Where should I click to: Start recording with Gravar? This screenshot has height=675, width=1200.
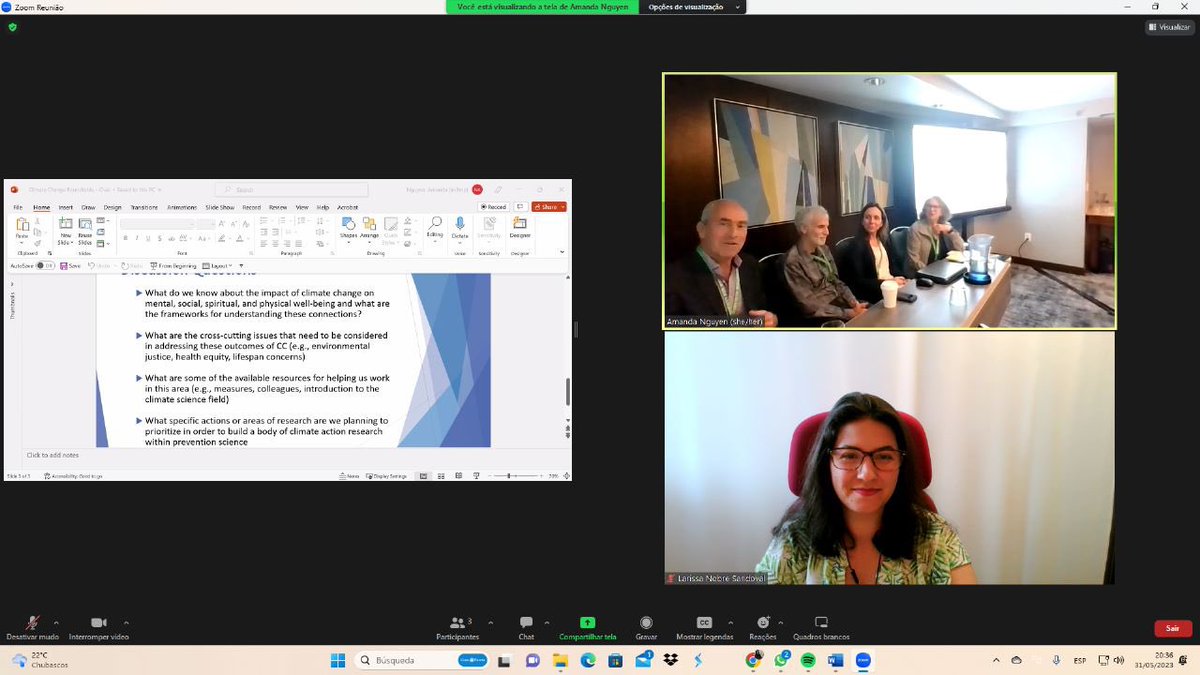[x=646, y=628]
